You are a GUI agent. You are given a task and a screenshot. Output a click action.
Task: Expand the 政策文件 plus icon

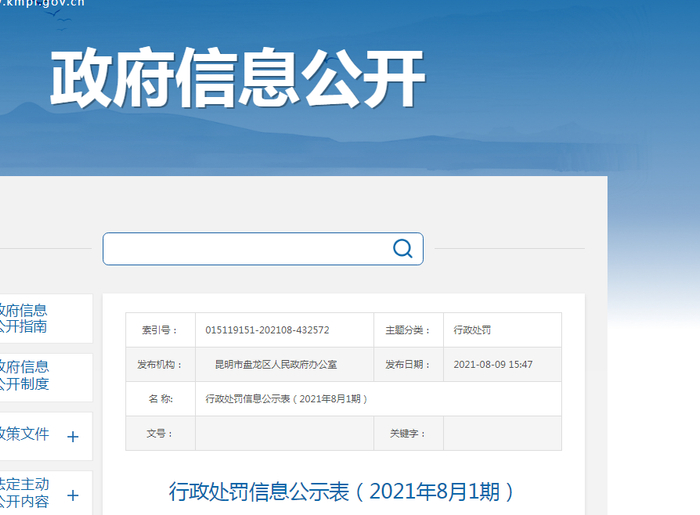(x=73, y=436)
